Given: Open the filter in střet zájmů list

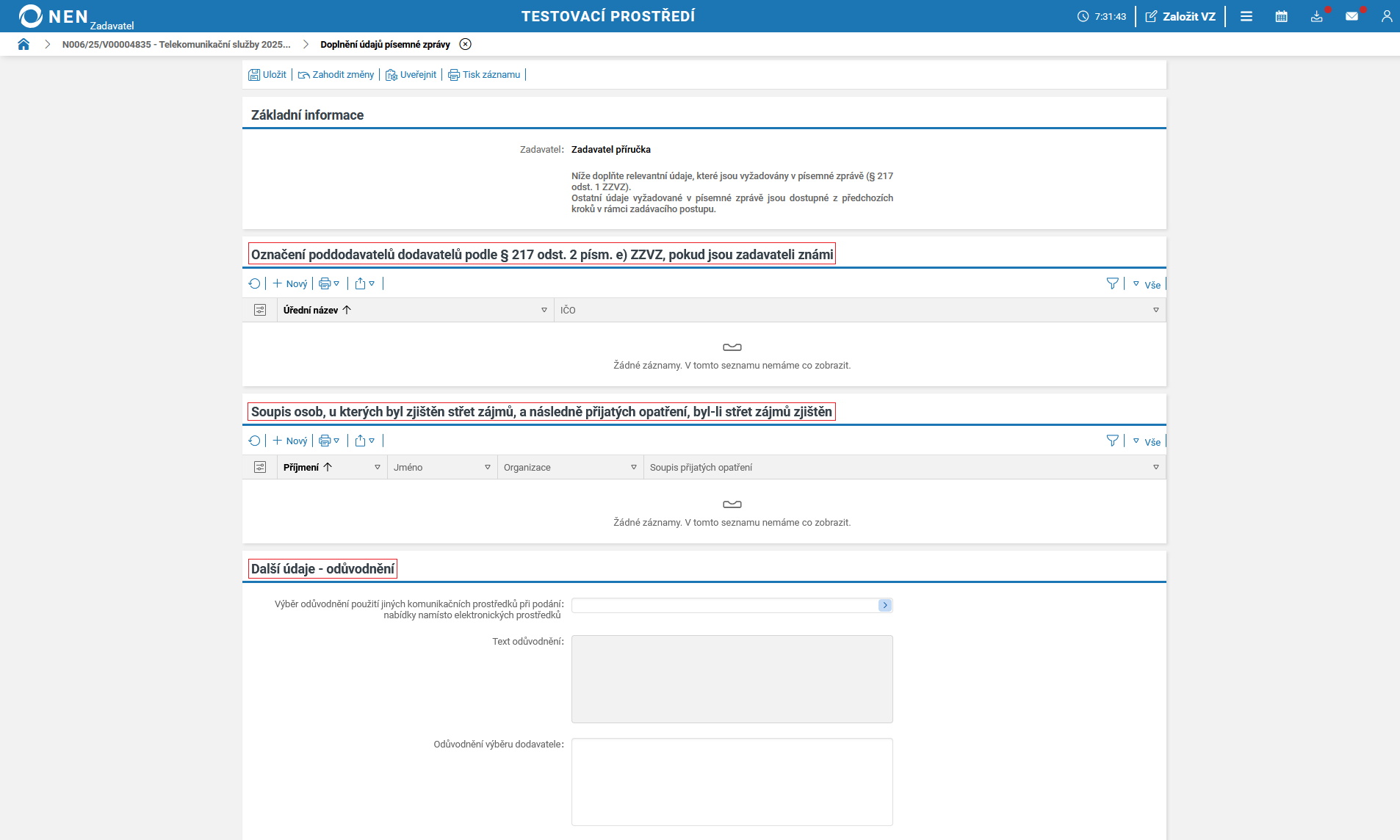Looking at the screenshot, I should [1113, 441].
